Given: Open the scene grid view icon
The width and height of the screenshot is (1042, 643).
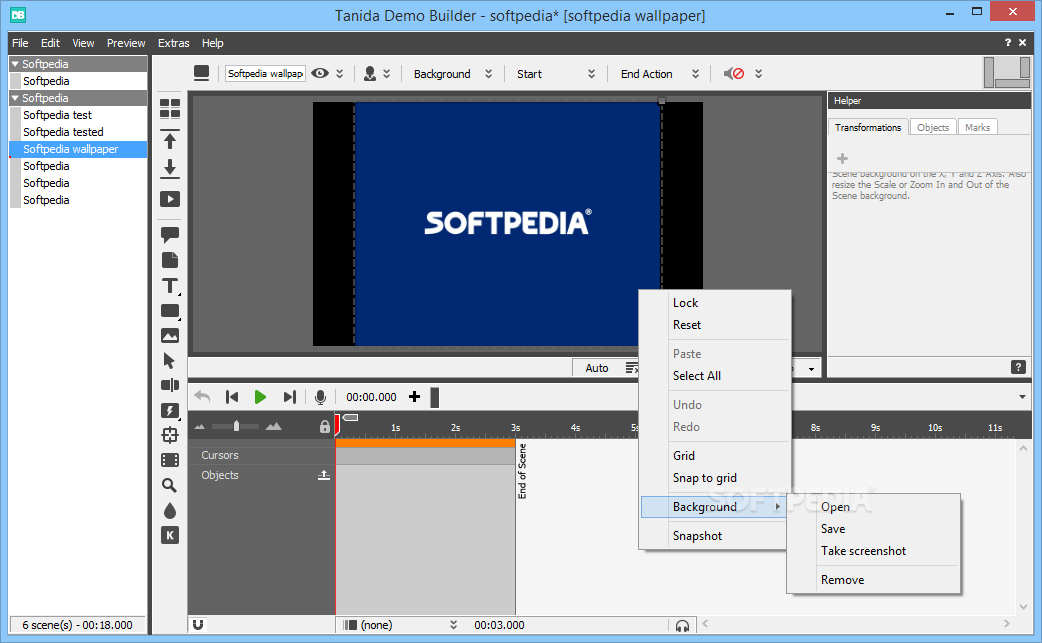Looking at the screenshot, I should [170, 108].
